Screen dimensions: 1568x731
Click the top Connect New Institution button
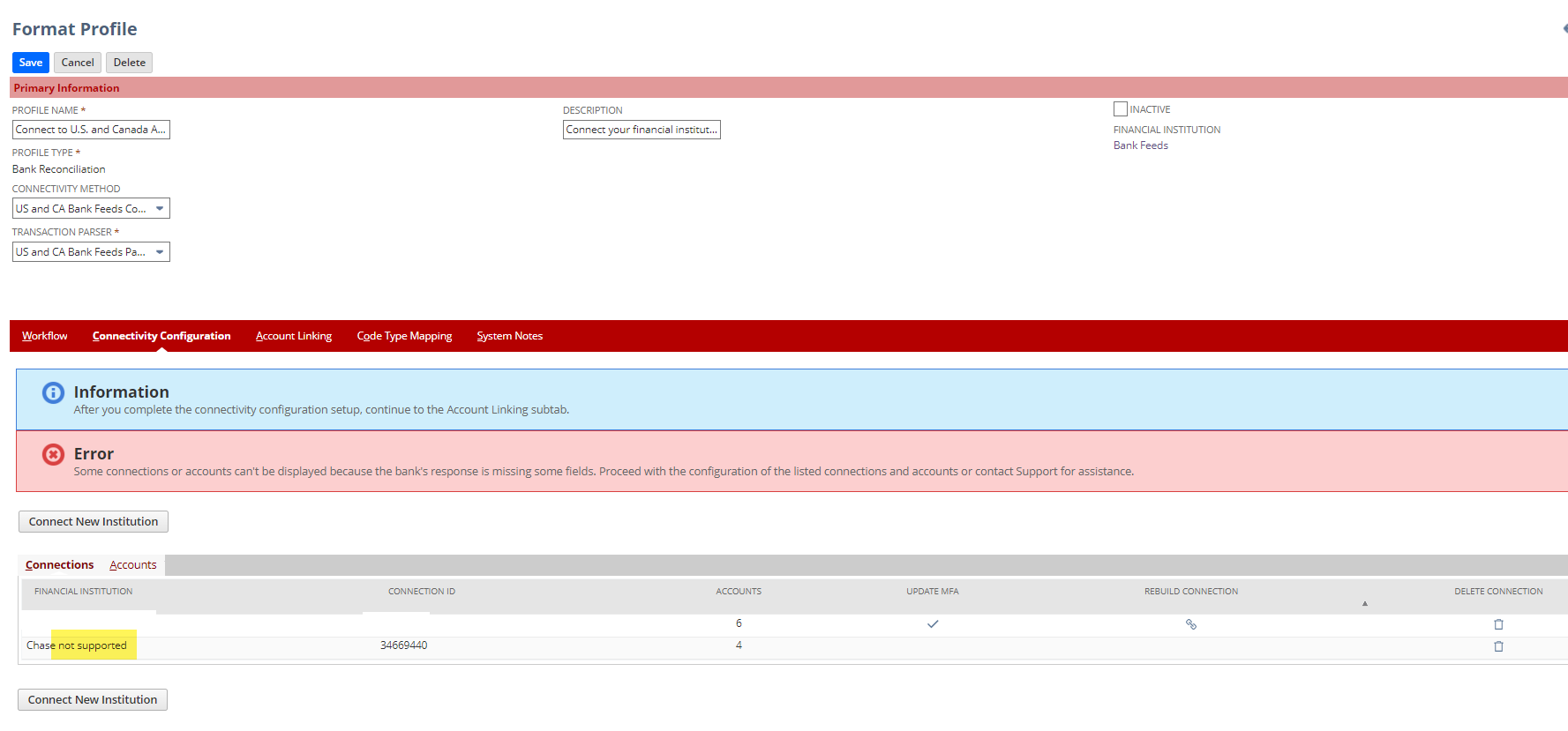[x=94, y=521]
